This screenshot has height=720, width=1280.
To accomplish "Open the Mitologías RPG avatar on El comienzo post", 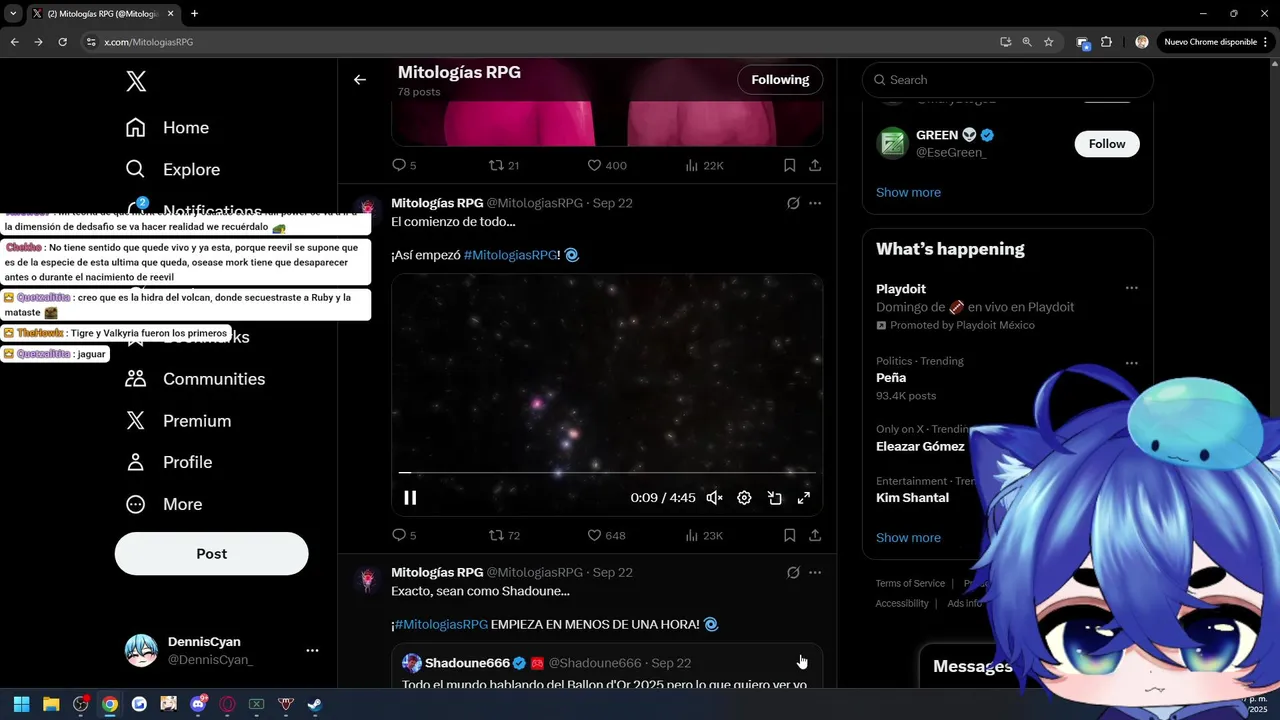I will click(x=368, y=208).
